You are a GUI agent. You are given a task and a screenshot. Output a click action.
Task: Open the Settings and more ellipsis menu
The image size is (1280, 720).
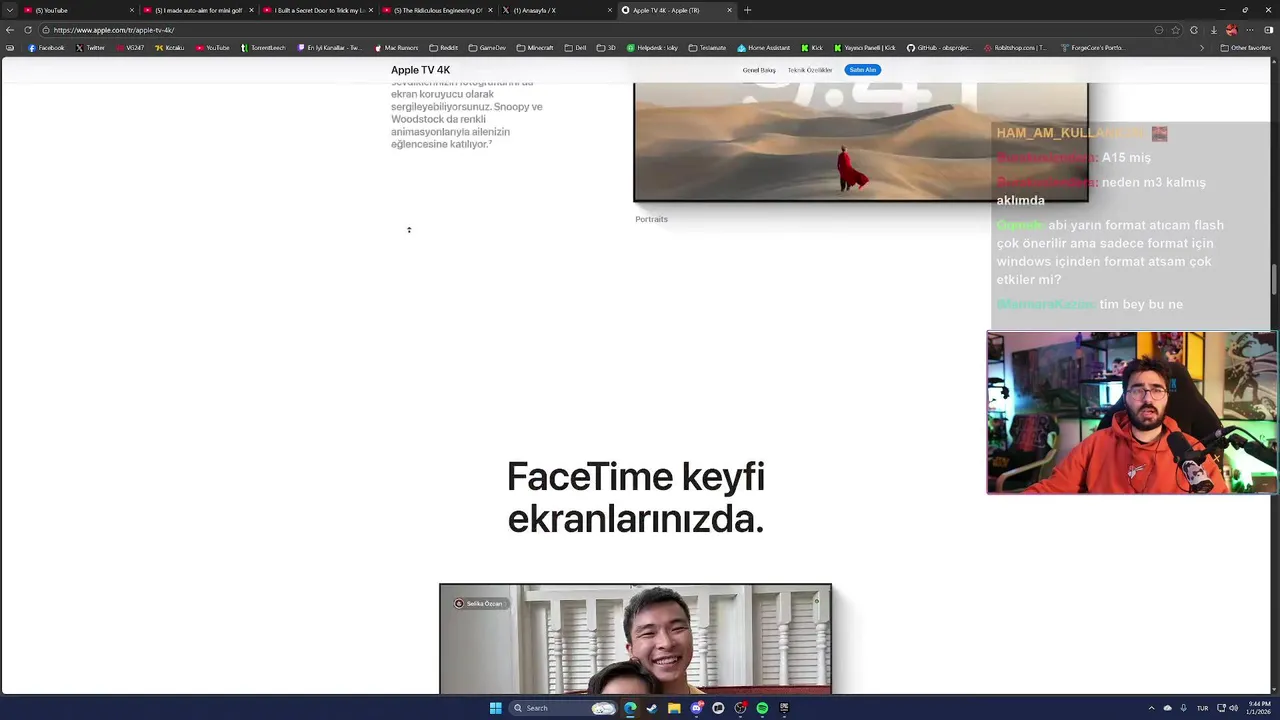(1250, 30)
